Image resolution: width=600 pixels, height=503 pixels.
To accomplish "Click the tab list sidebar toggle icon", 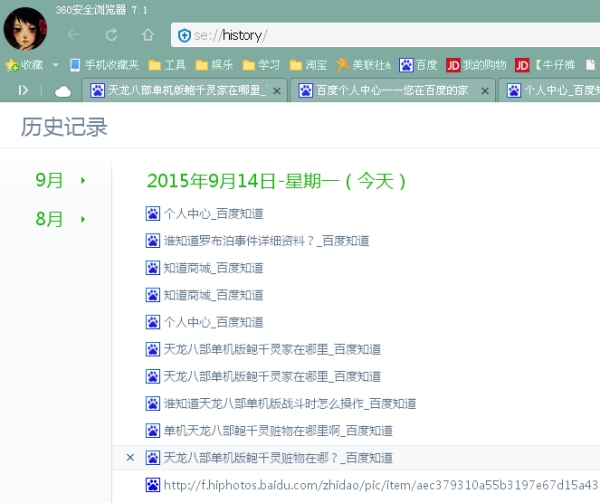I will coord(23,90).
